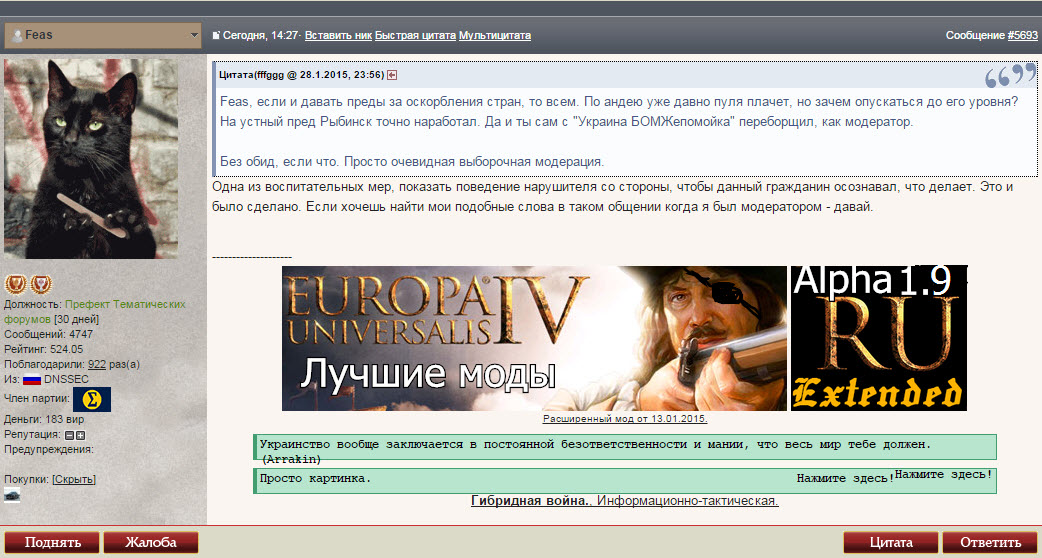Open the 922 thanks count link

(97, 364)
